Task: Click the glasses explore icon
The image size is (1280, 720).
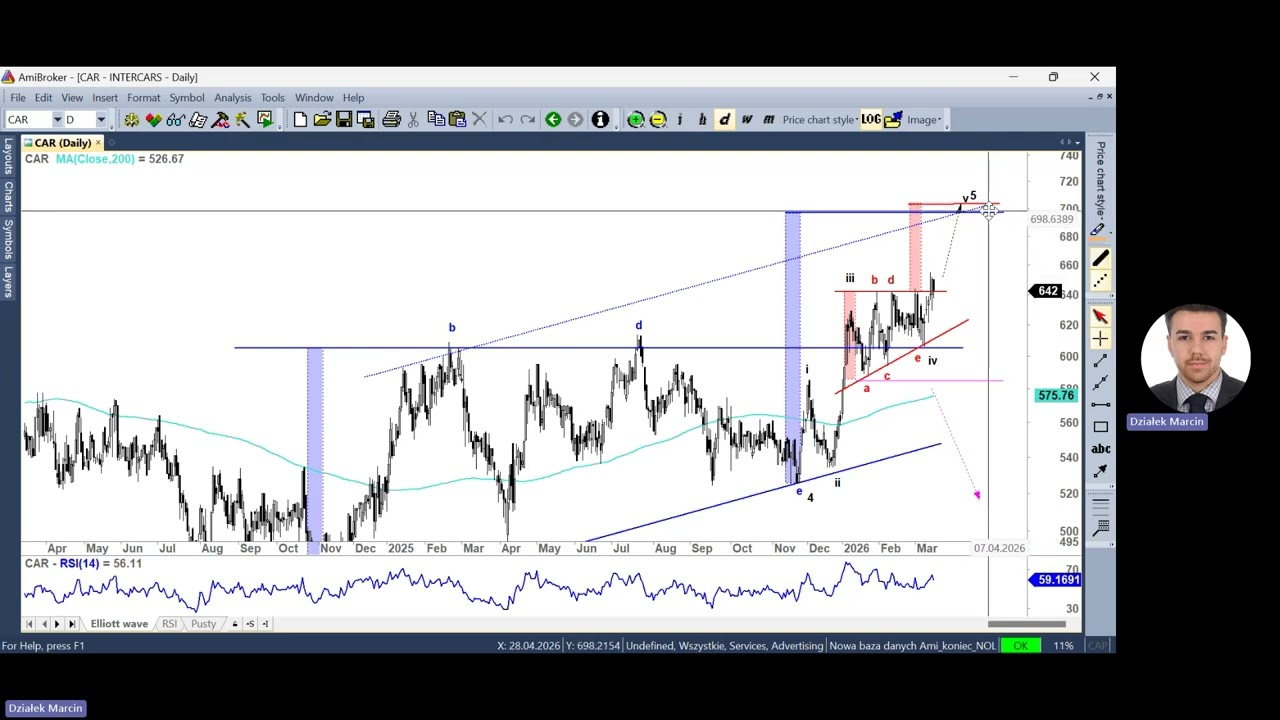Action: tap(175, 120)
